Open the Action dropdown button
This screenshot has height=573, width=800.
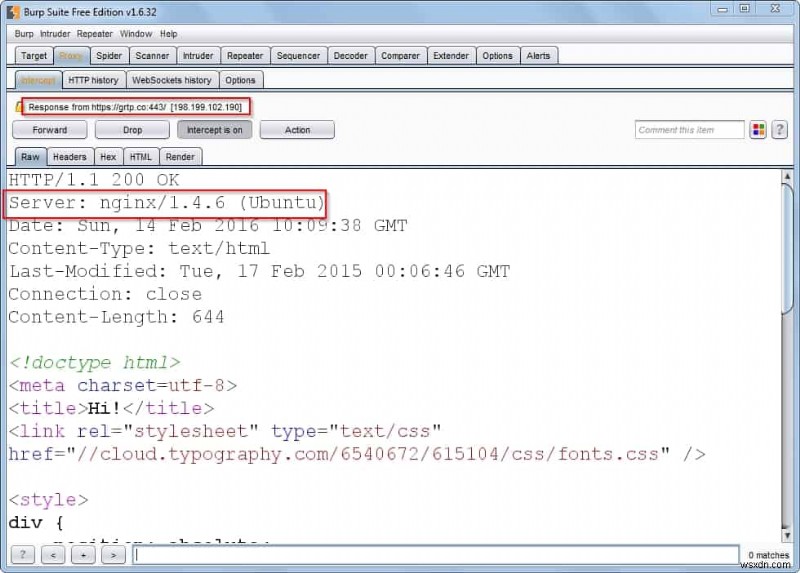point(297,130)
